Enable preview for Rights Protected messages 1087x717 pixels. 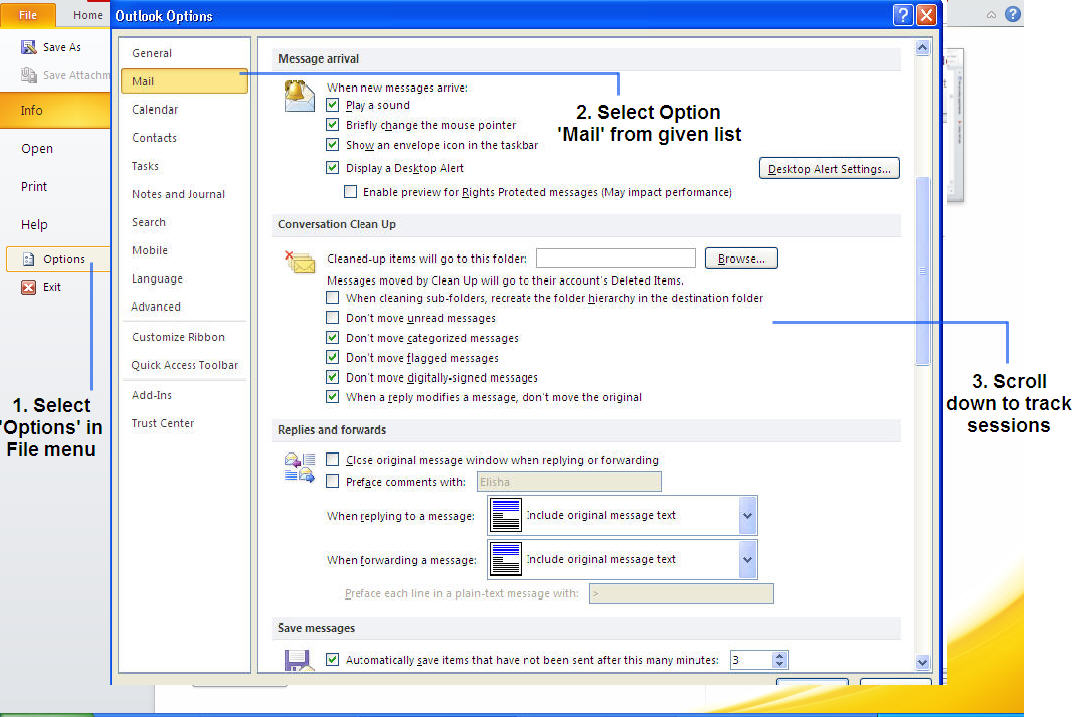point(351,192)
